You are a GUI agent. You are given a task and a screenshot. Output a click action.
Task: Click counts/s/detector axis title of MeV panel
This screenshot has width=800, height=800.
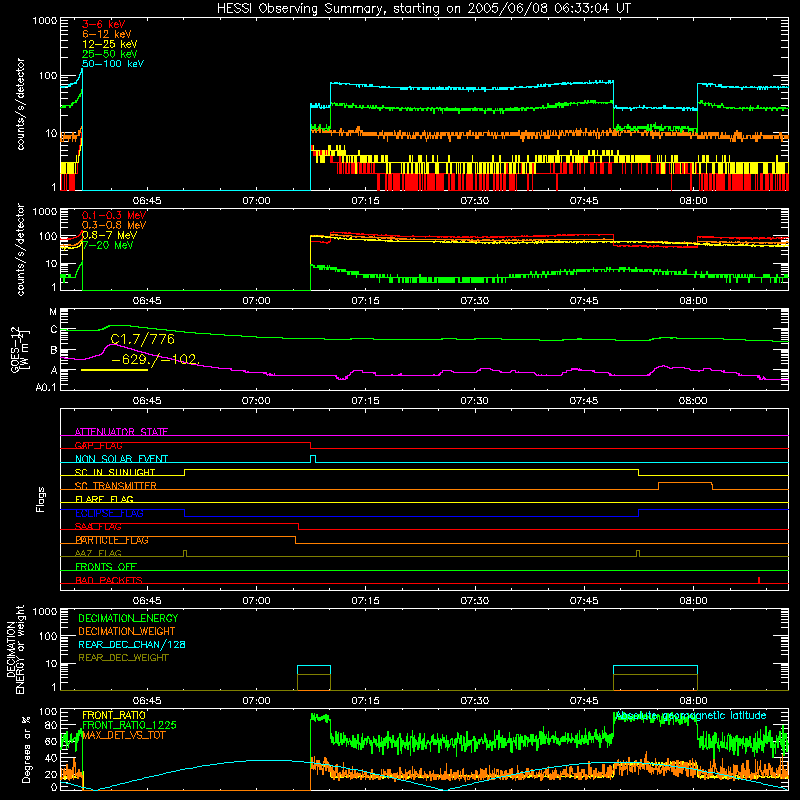(20, 249)
